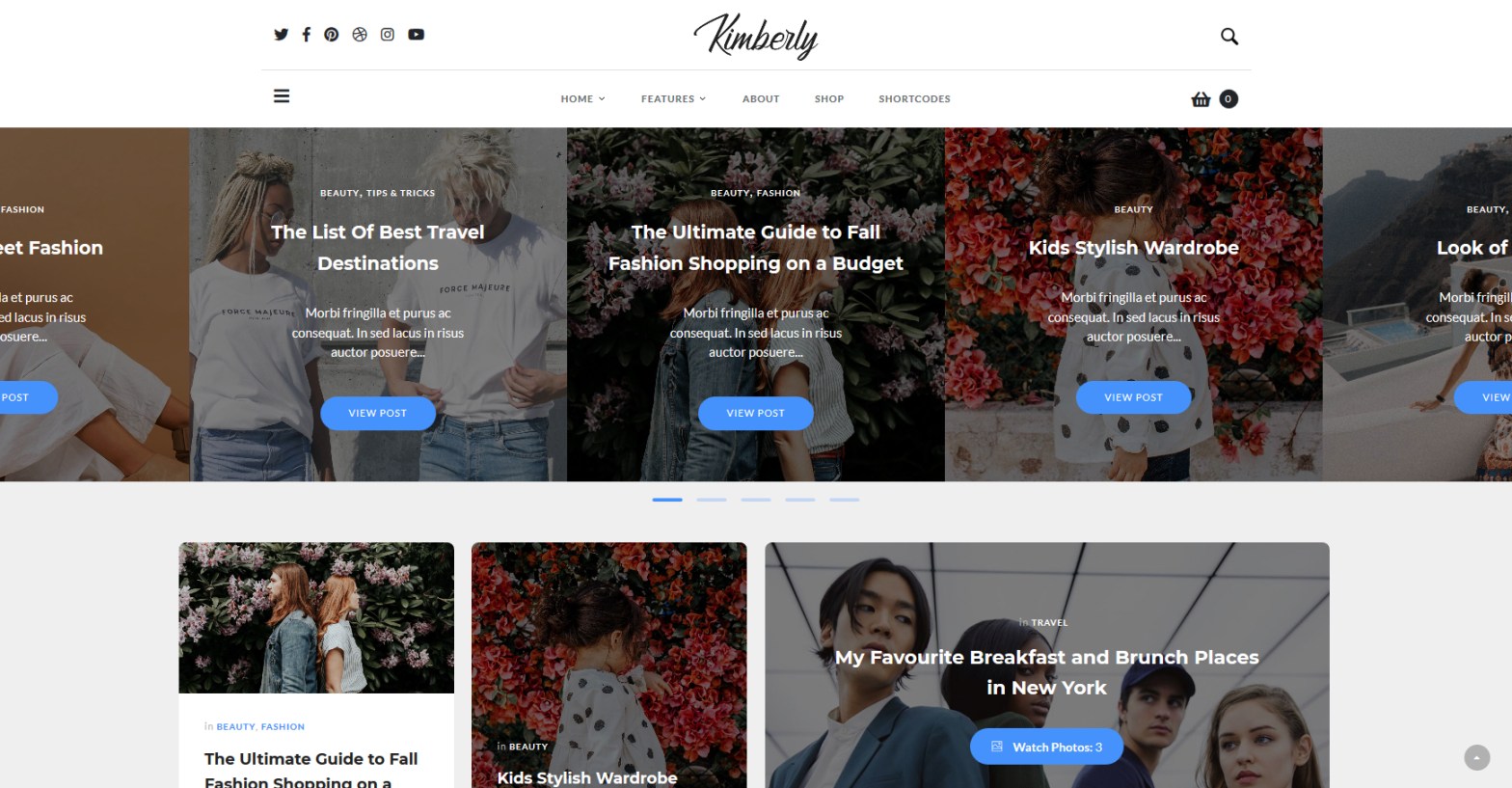View post for Kids Stylish Wardrobe slide

[x=1133, y=397]
